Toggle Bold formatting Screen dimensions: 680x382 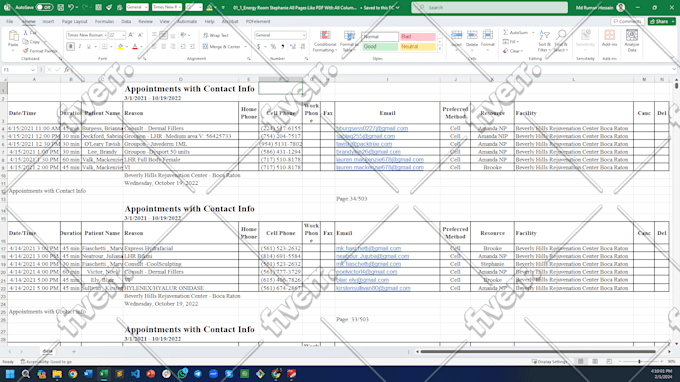(71, 46)
